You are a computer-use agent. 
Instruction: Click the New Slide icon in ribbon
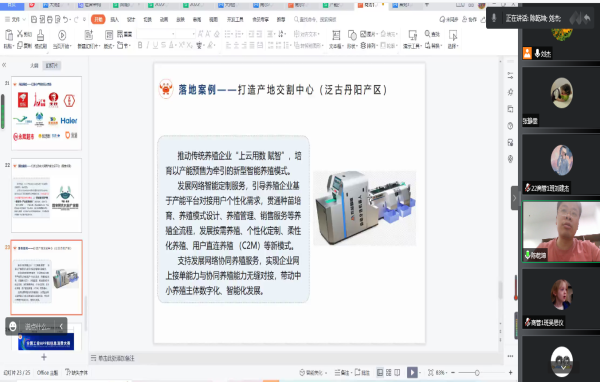tap(89, 35)
